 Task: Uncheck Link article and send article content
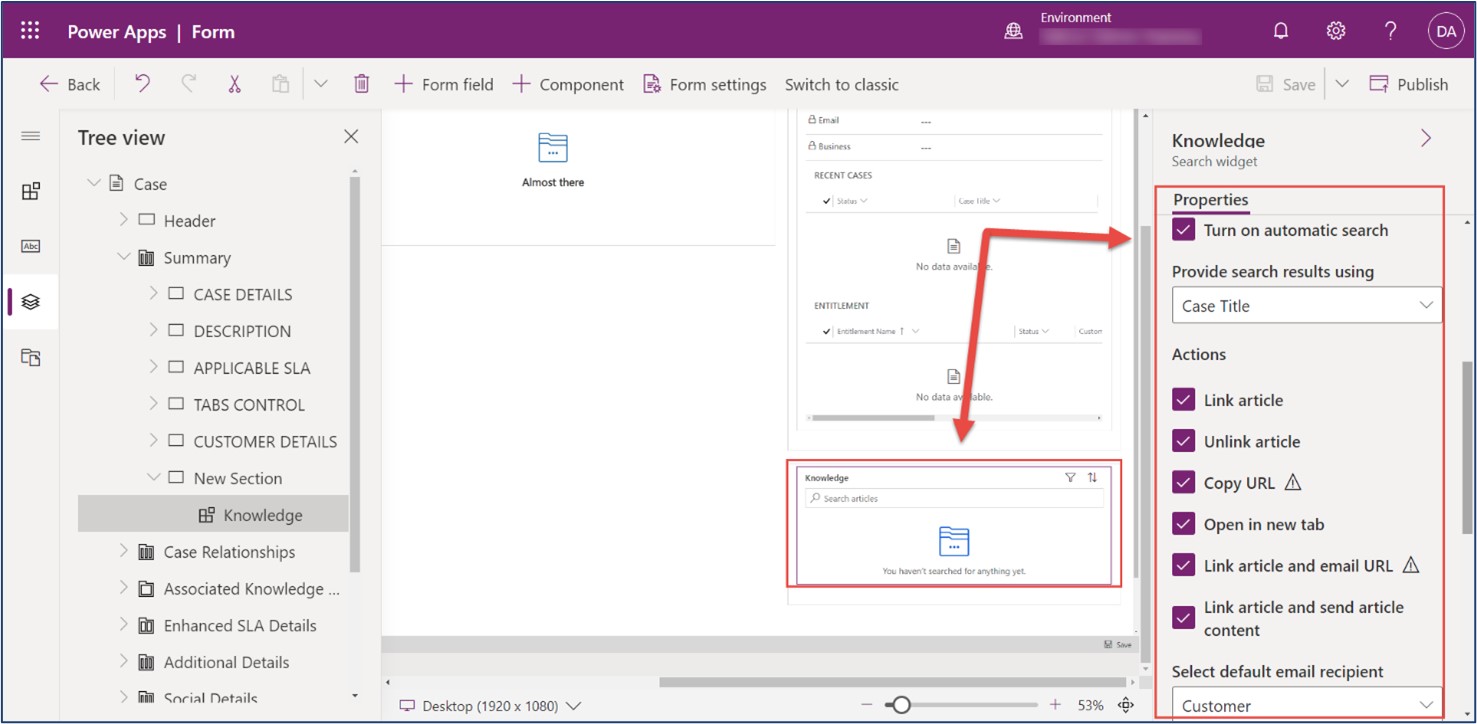click(1184, 618)
